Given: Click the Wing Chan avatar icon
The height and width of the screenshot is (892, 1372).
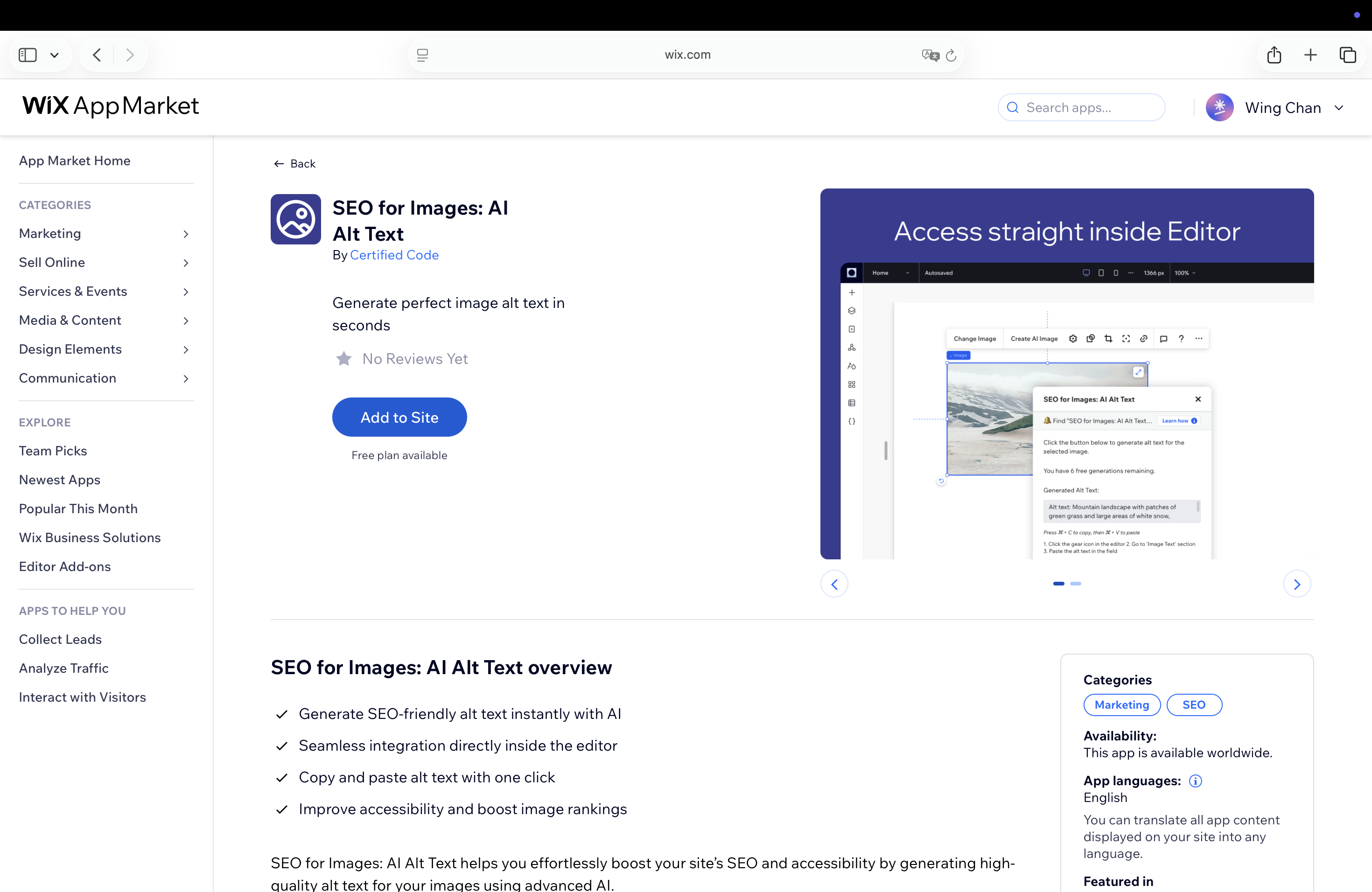Looking at the screenshot, I should pos(1219,107).
